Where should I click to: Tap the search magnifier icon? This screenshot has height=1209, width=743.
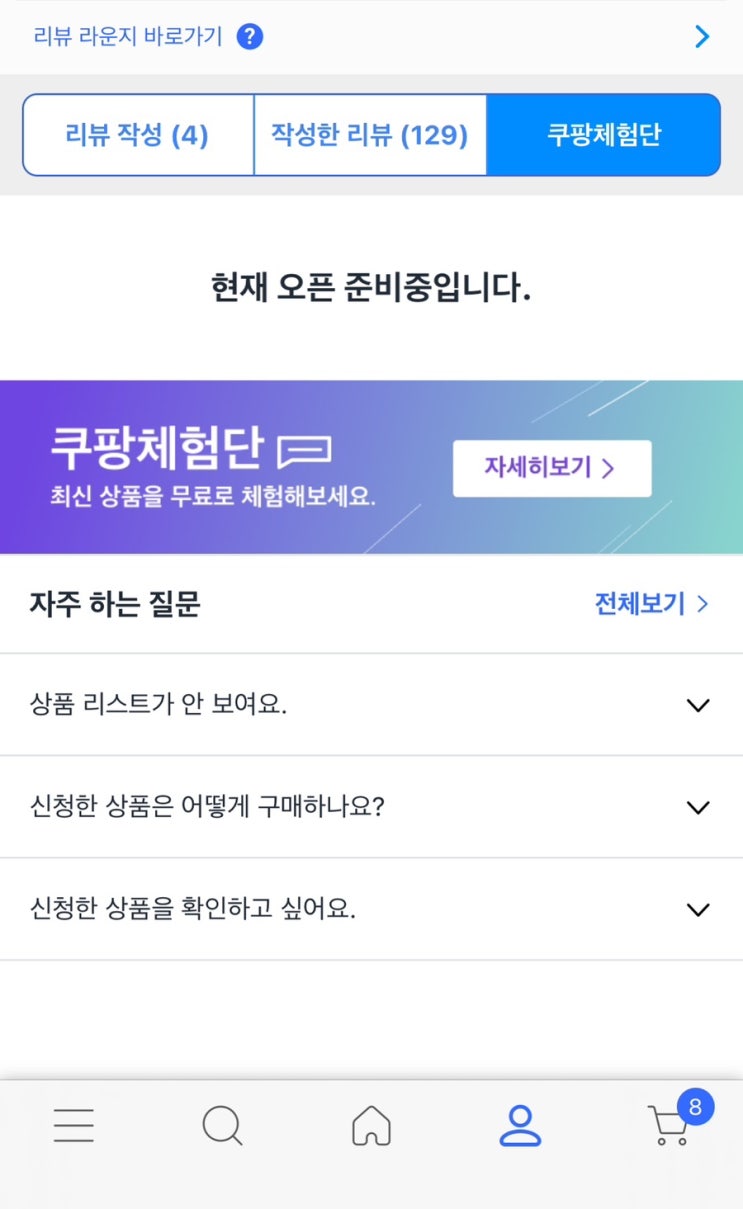[222, 1126]
